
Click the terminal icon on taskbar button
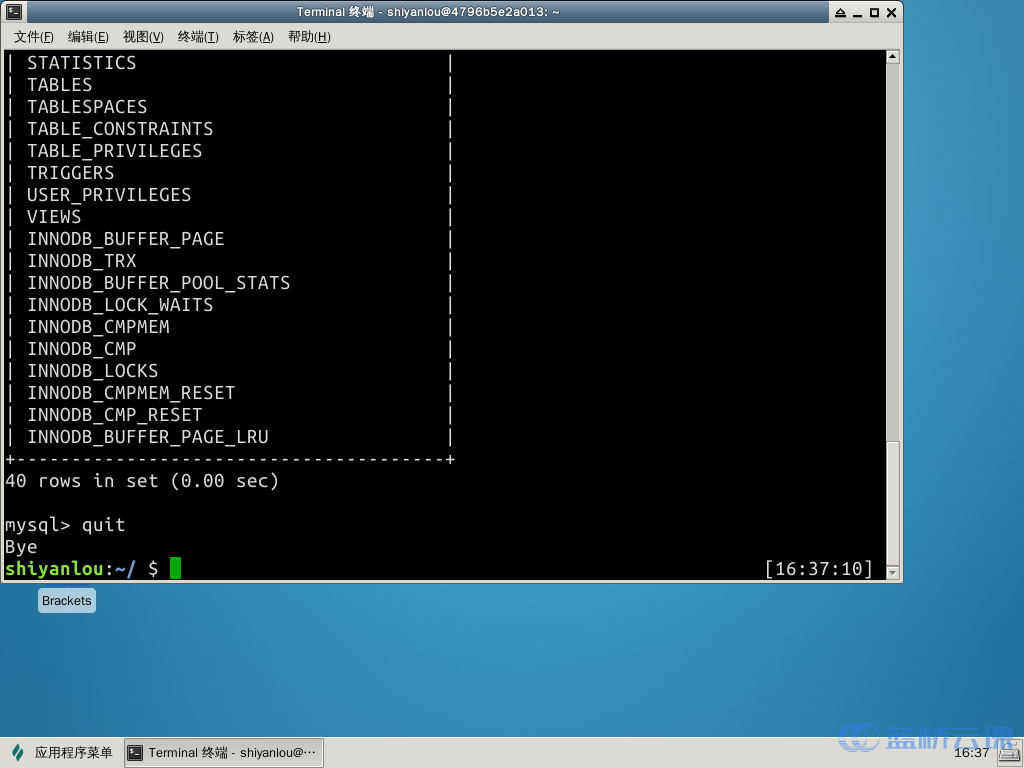pos(135,753)
